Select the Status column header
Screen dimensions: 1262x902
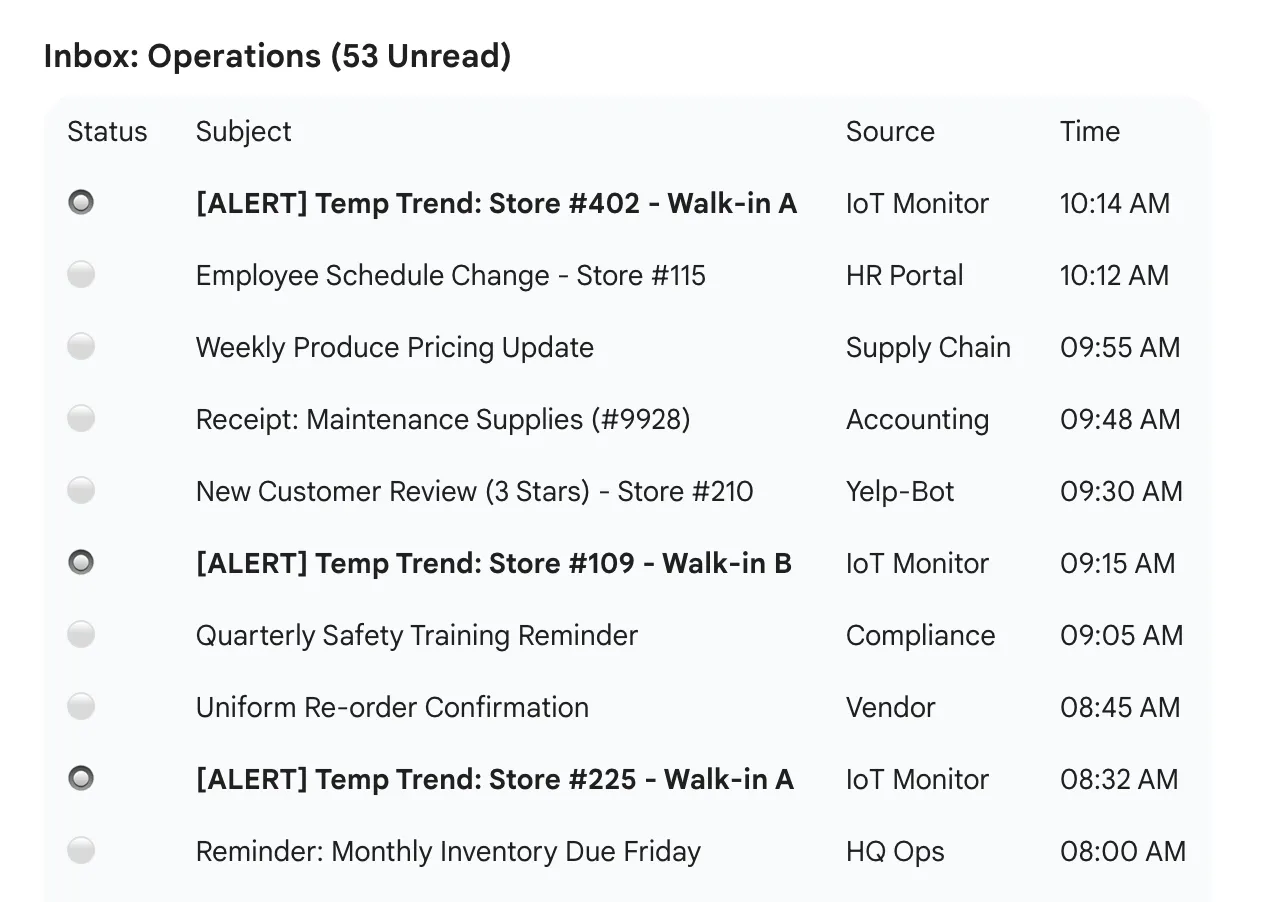click(x=107, y=131)
